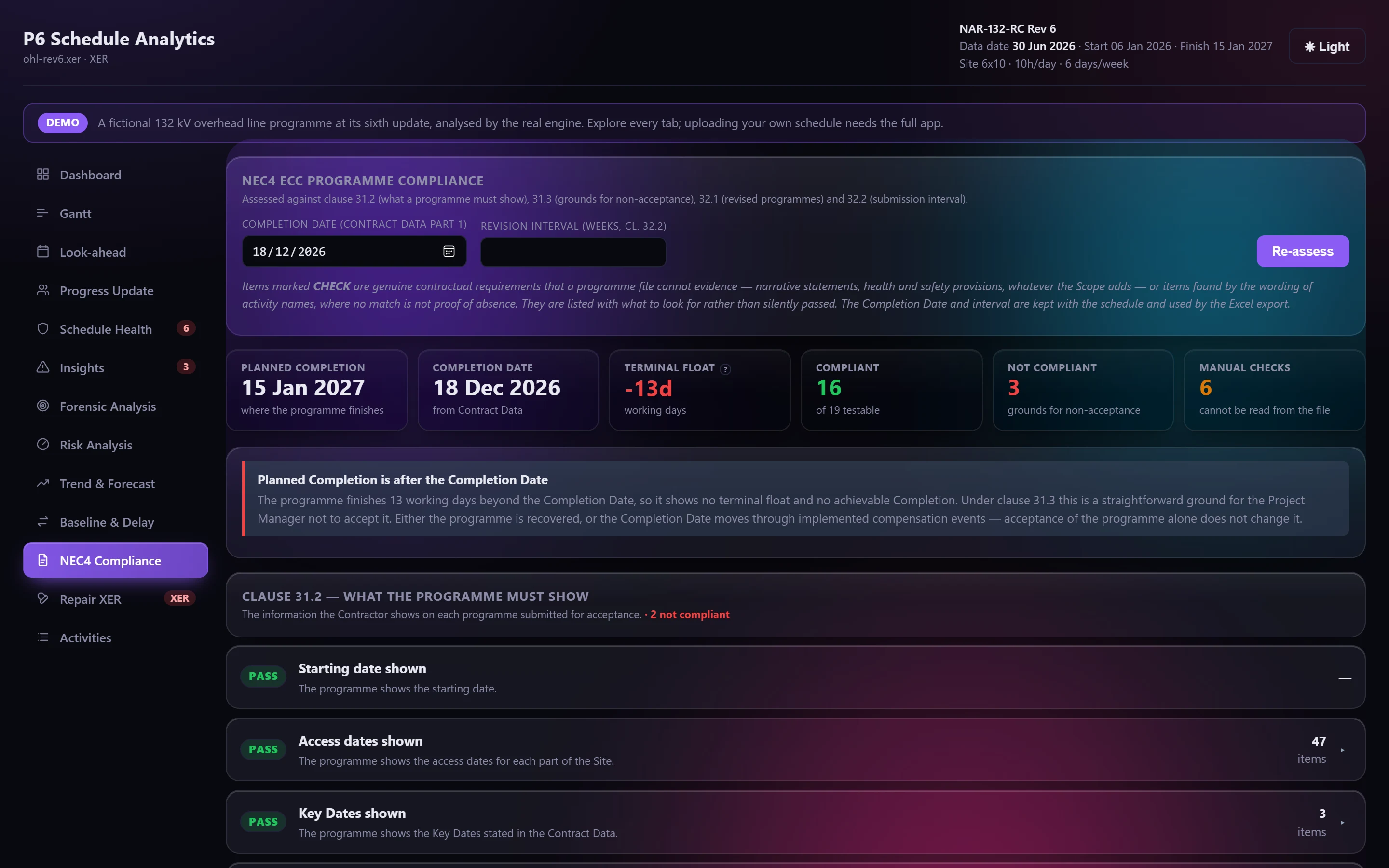Expand the Access dates shown items

(x=1342, y=750)
